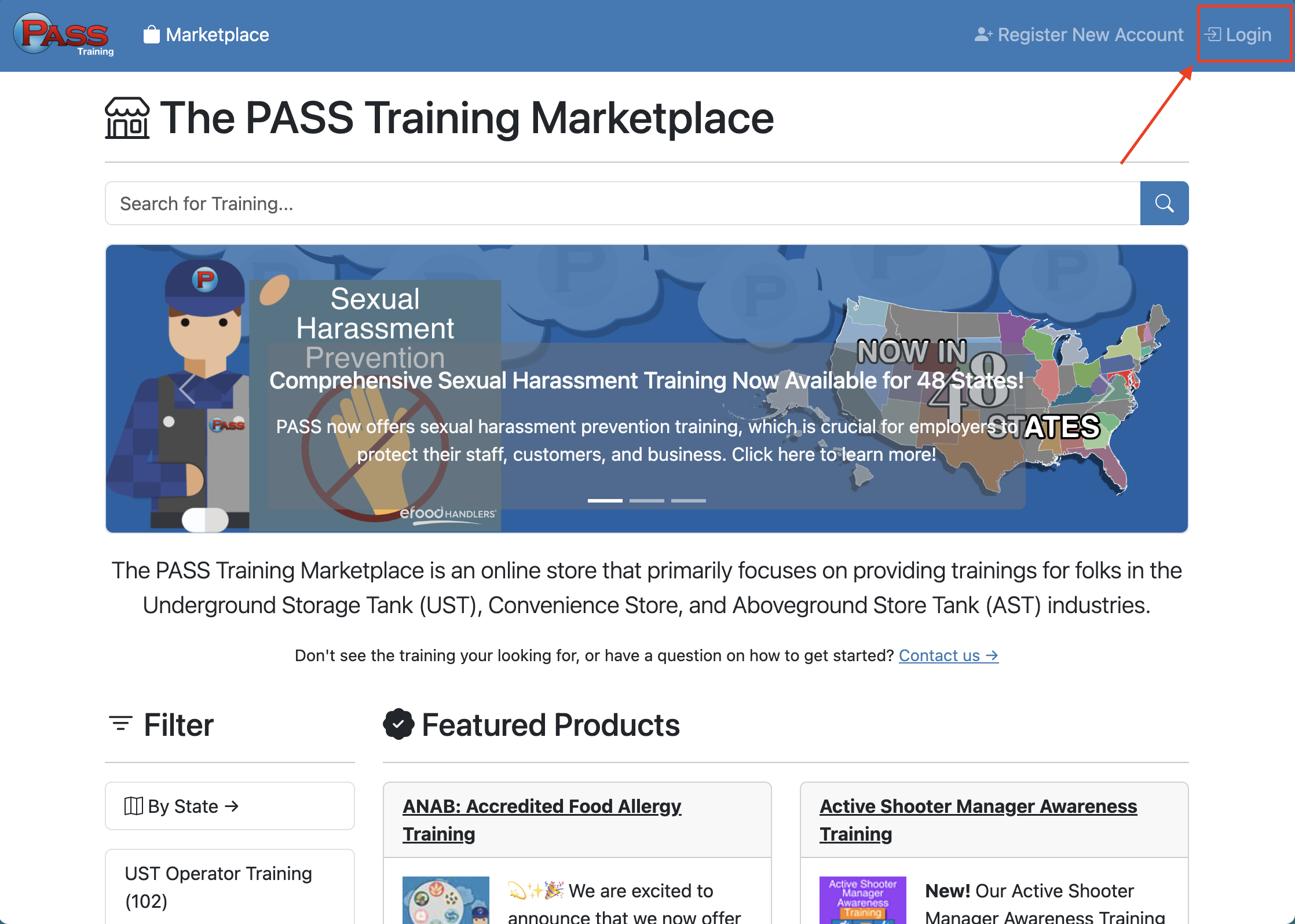Click the Filter lines icon

[x=121, y=724]
